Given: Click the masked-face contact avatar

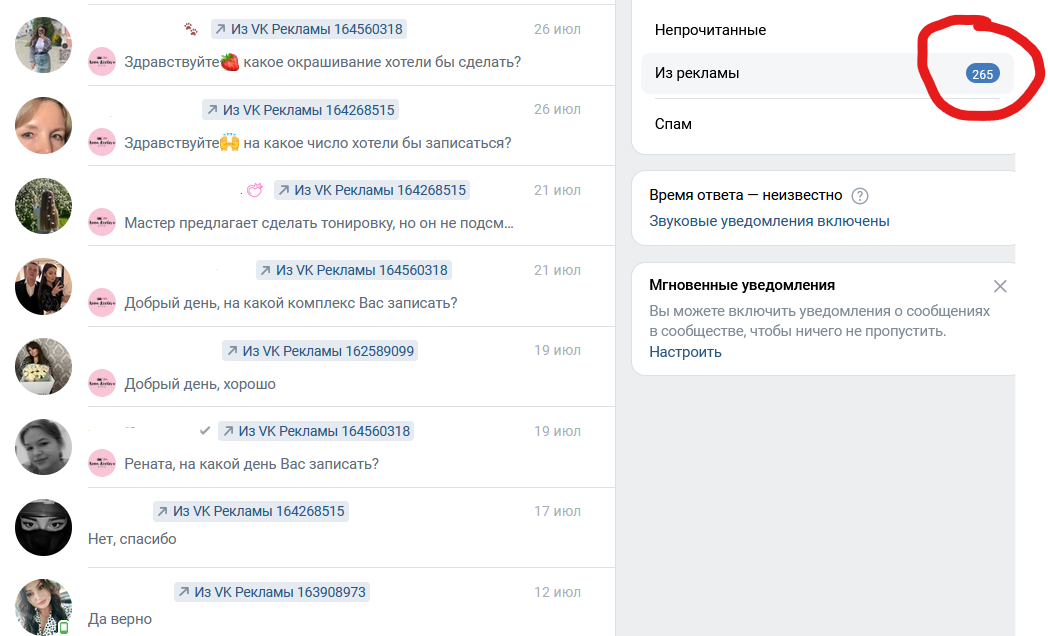Looking at the screenshot, I should [x=44, y=527].
